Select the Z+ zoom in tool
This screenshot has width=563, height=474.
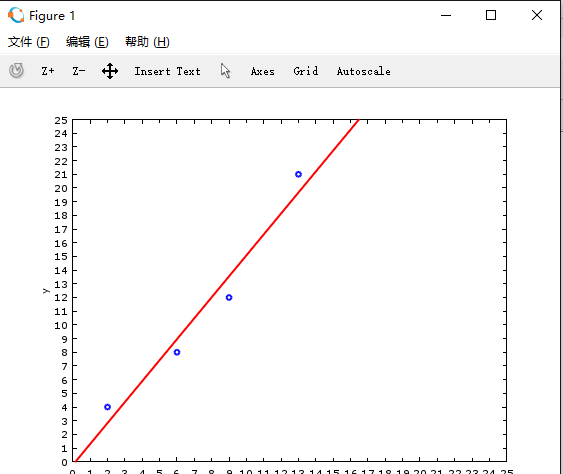pyautogui.click(x=48, y=71)
